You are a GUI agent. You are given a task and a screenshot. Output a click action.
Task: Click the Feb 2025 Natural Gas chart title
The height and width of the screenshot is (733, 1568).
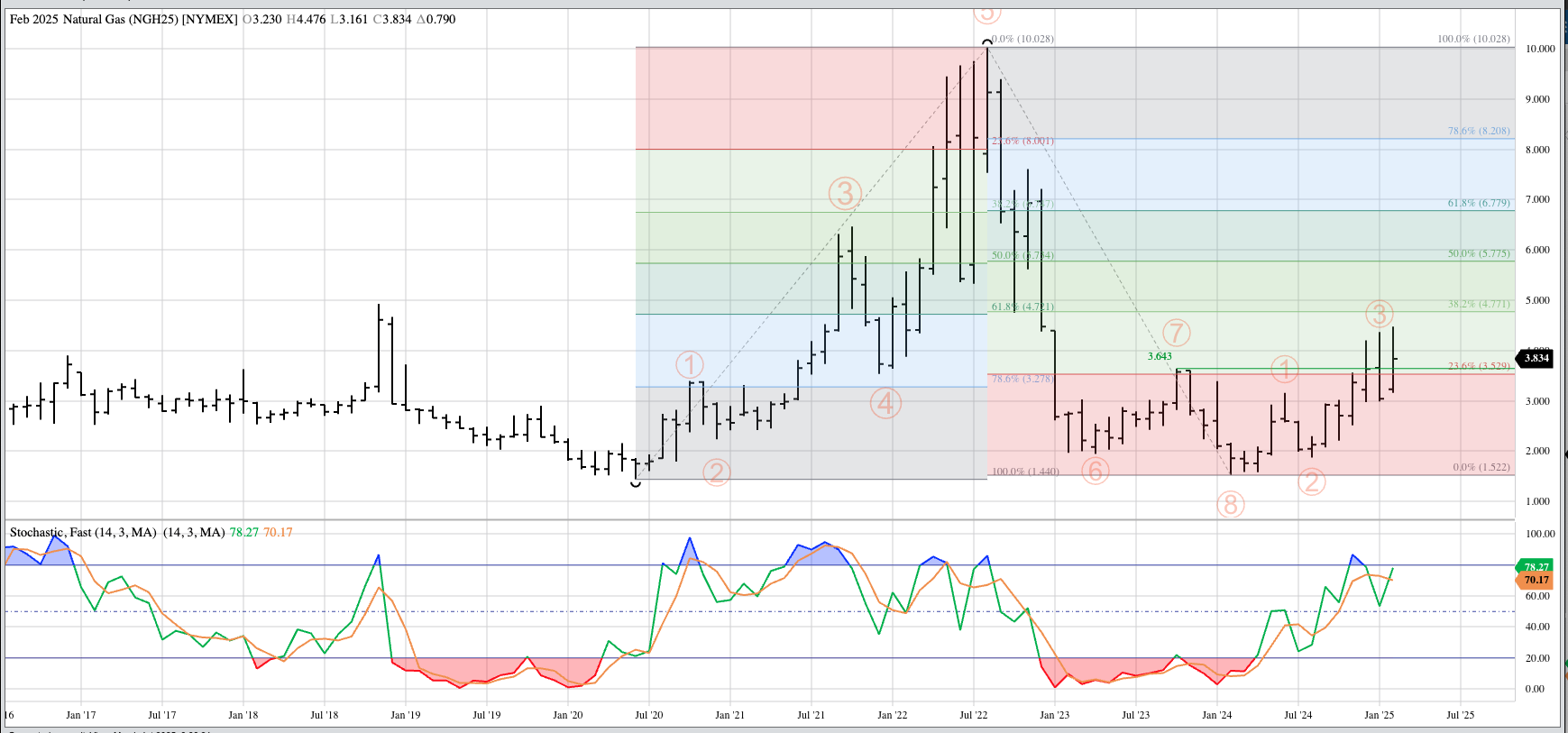coord(124,19)
